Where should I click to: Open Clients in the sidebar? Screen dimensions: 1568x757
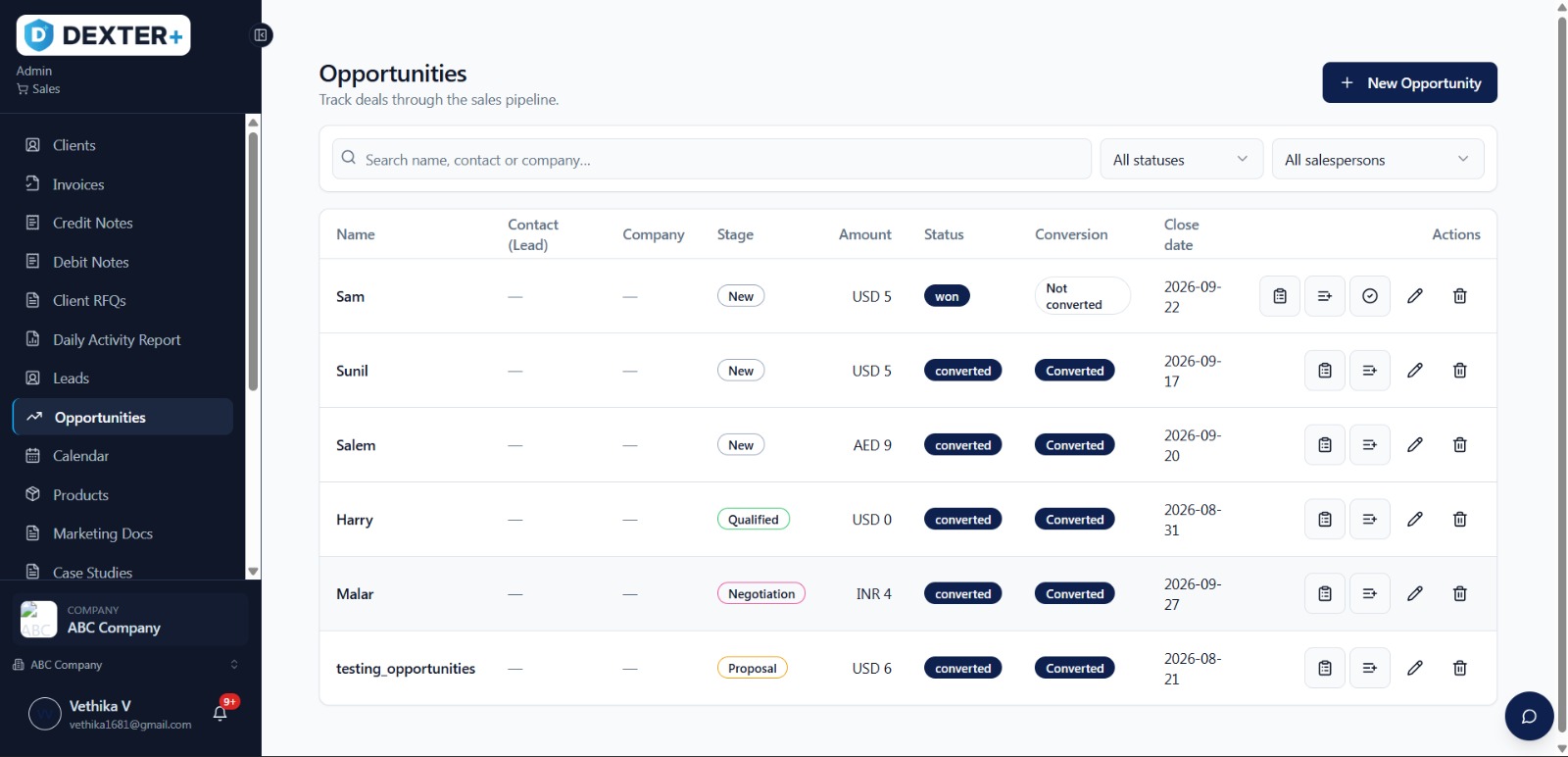(x=122, y=145)
